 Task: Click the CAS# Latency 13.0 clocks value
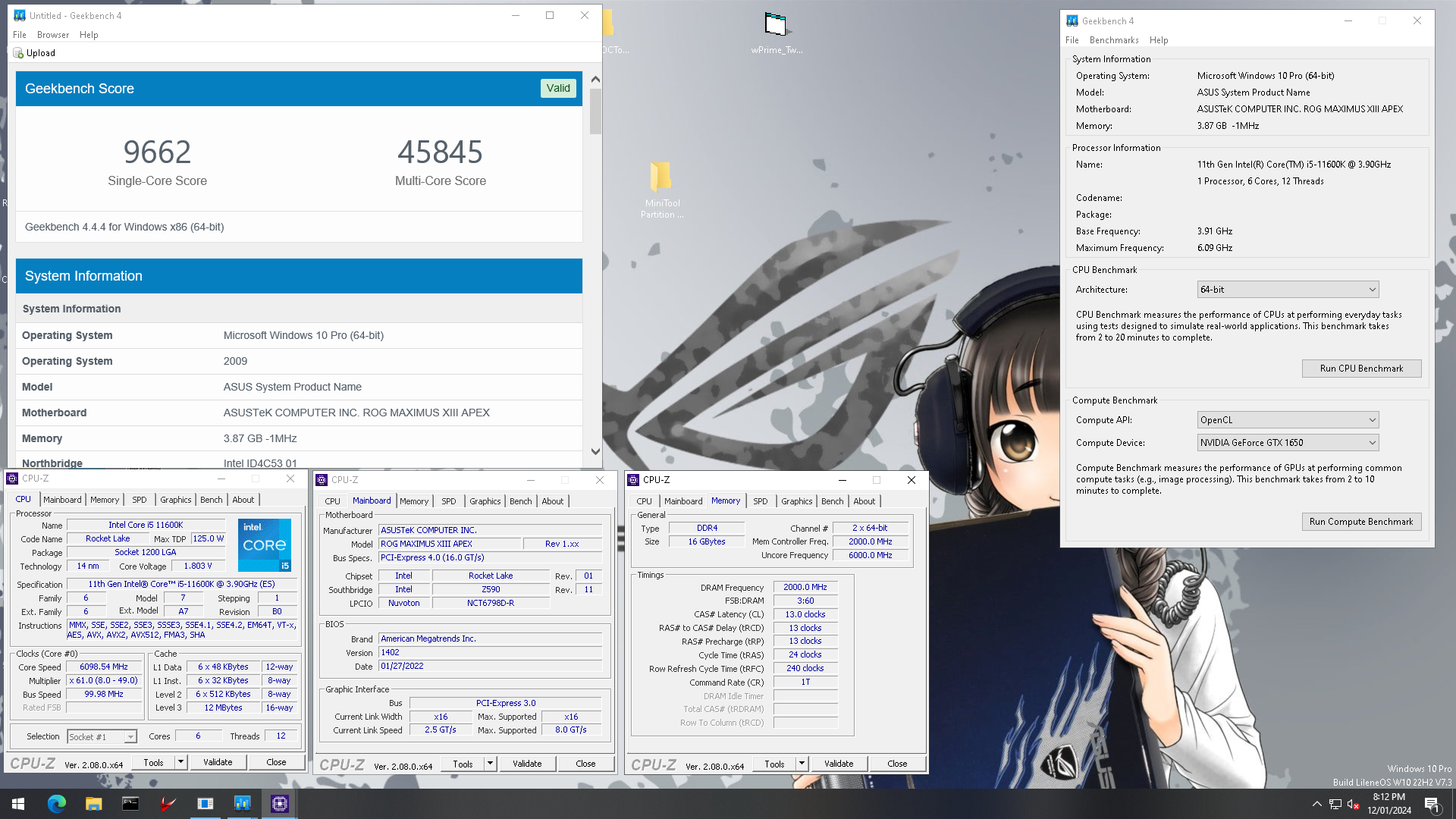point(805,615)
